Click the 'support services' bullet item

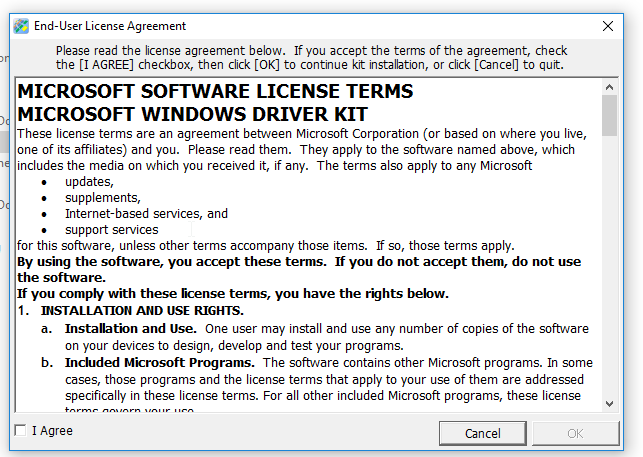click(x=111, y=229)
